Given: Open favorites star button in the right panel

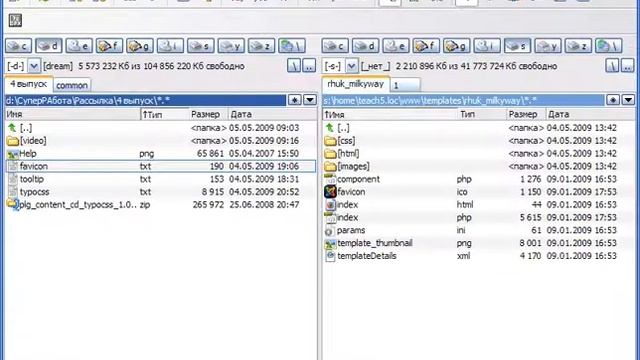Looking at the screenshot, I should pos(613,100).
